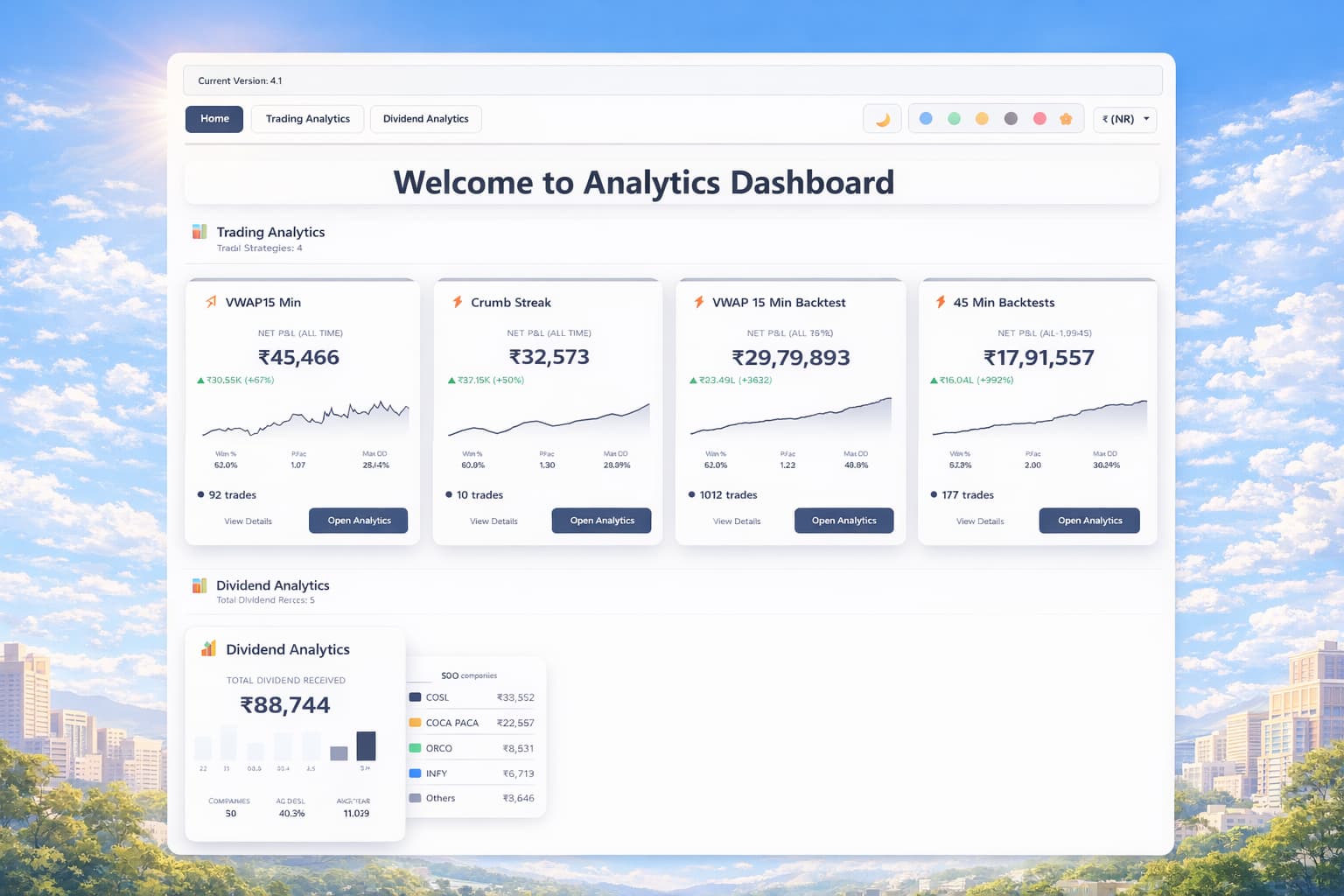
Task: Select the blue theme color dot
Action: pyautogui.click(x=926, y=118)
